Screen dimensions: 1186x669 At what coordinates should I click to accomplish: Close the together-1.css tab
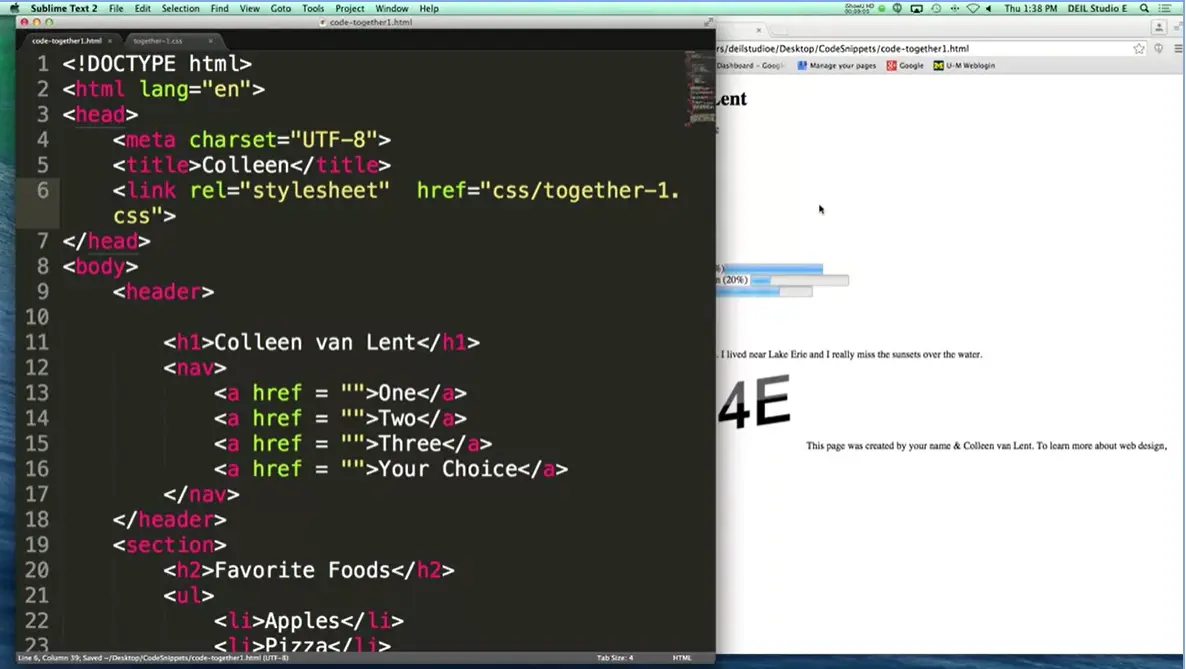pos(210,41)
